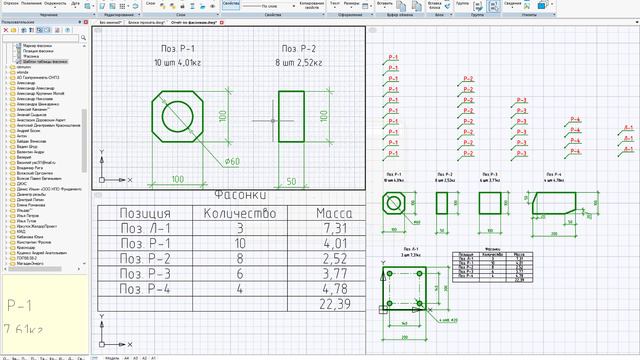Expand the Черчение panel arrow
This screenshot has width=640, height=360.
pos(94,15)
